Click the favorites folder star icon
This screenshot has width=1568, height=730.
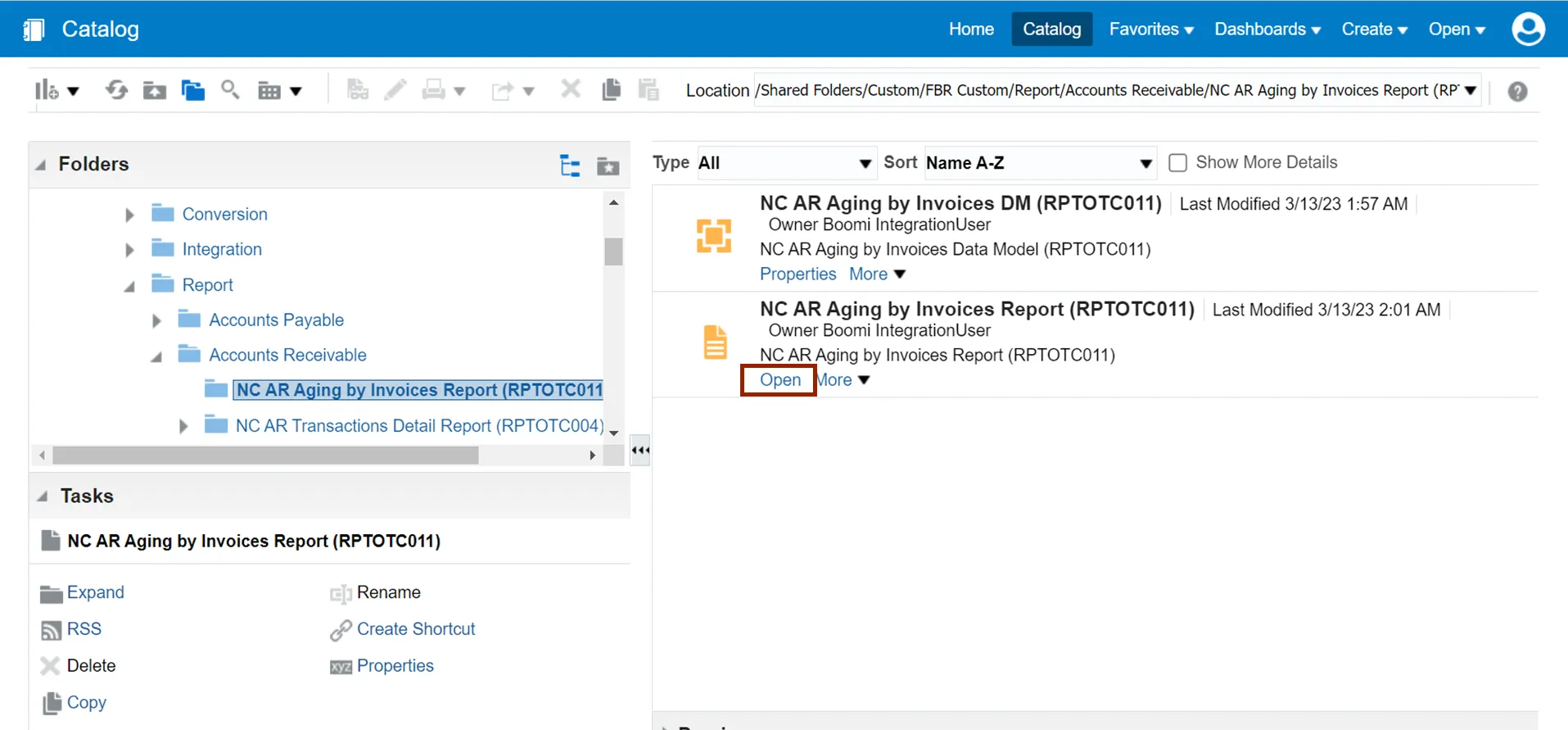point(608,166)
